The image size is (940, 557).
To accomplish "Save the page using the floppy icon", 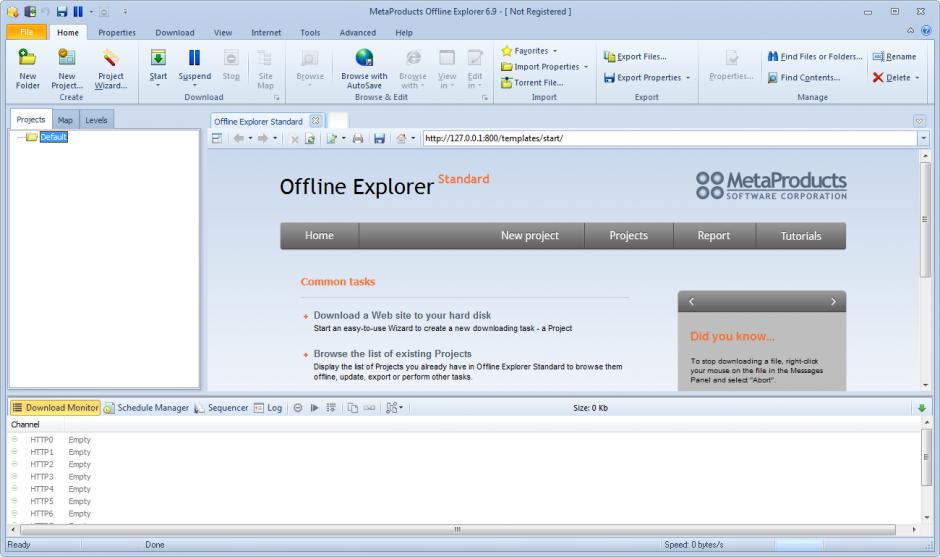I will (379, 139).
